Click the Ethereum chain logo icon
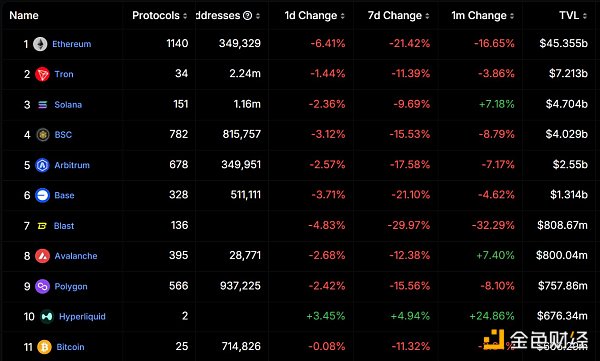This screenshot has height=361, width=600. [x=40, y=44]
